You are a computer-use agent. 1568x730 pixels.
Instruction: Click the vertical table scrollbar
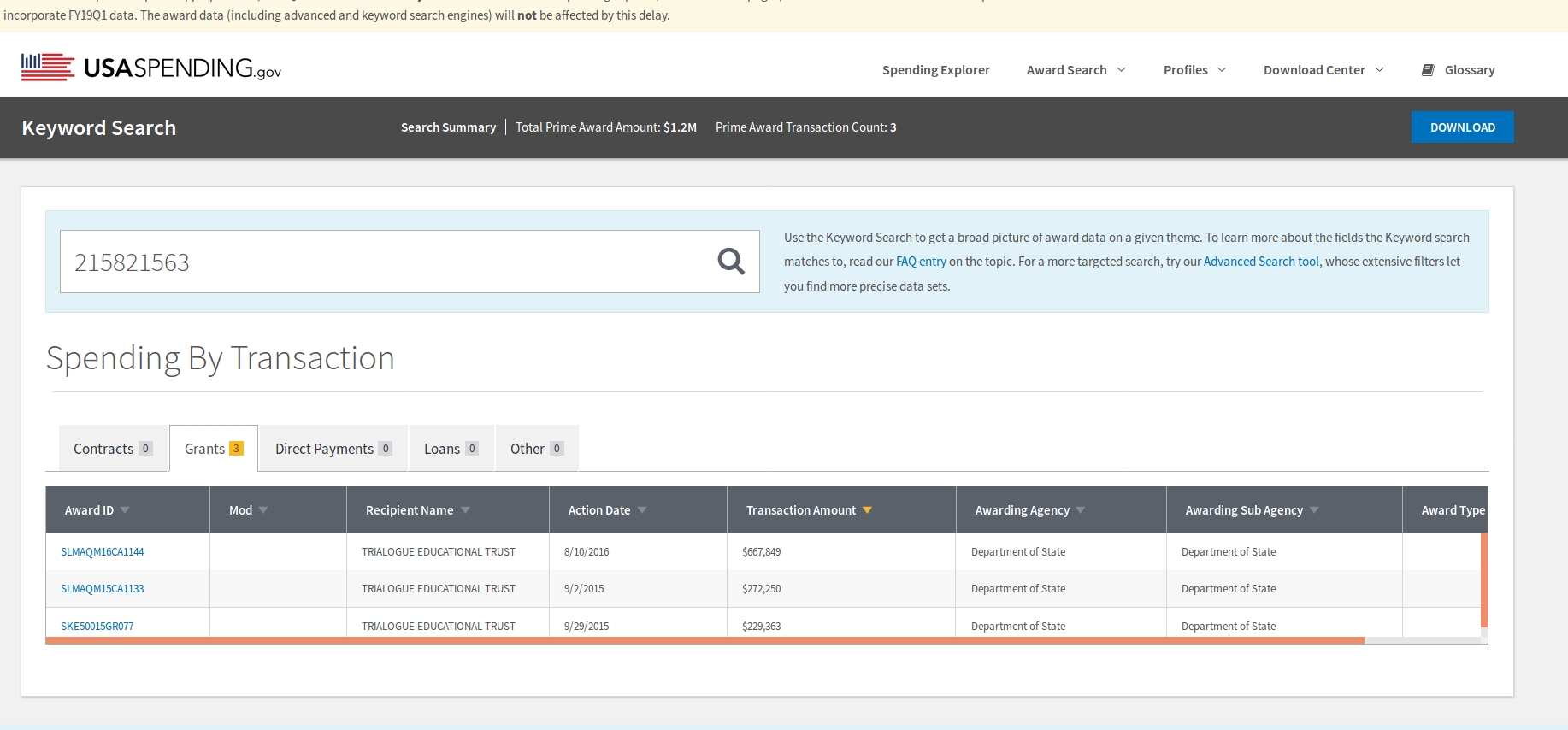[1484, 580]
